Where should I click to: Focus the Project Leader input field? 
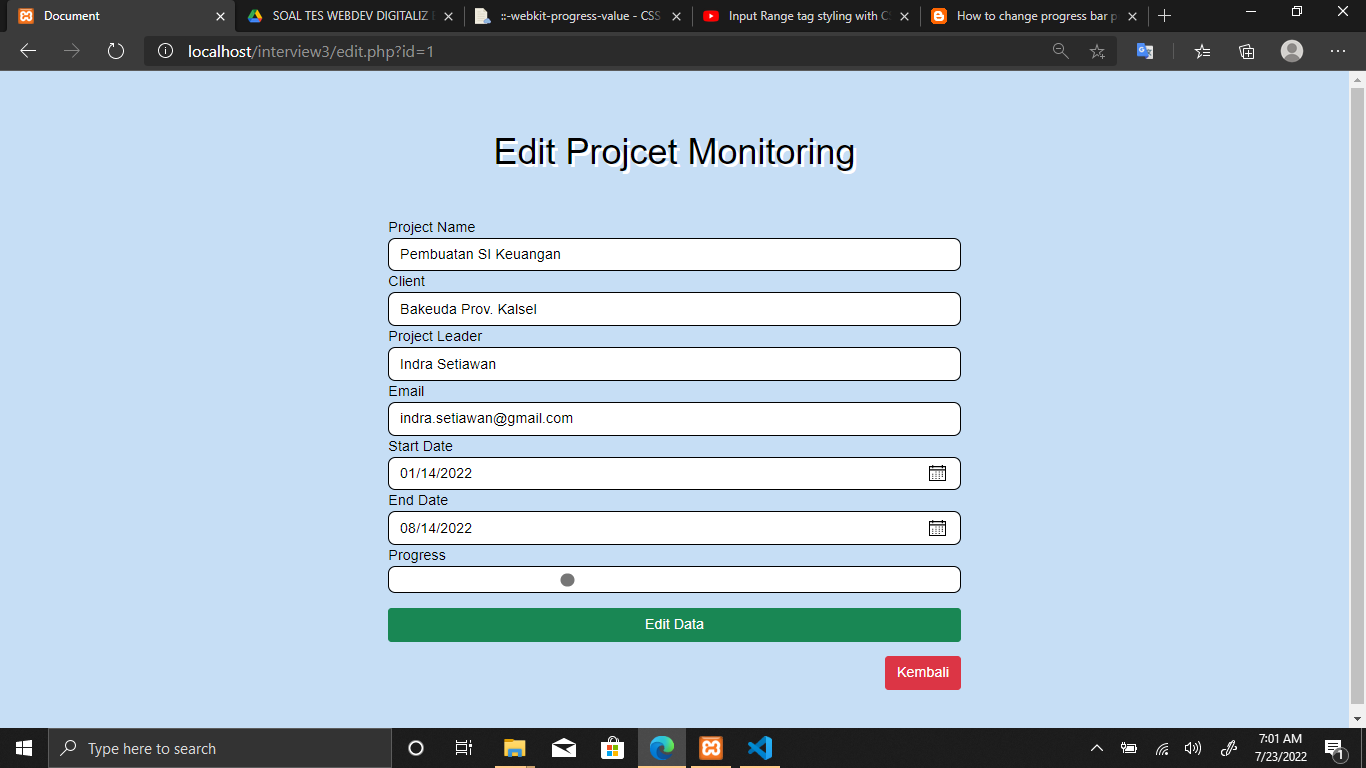tap(674, 364)
